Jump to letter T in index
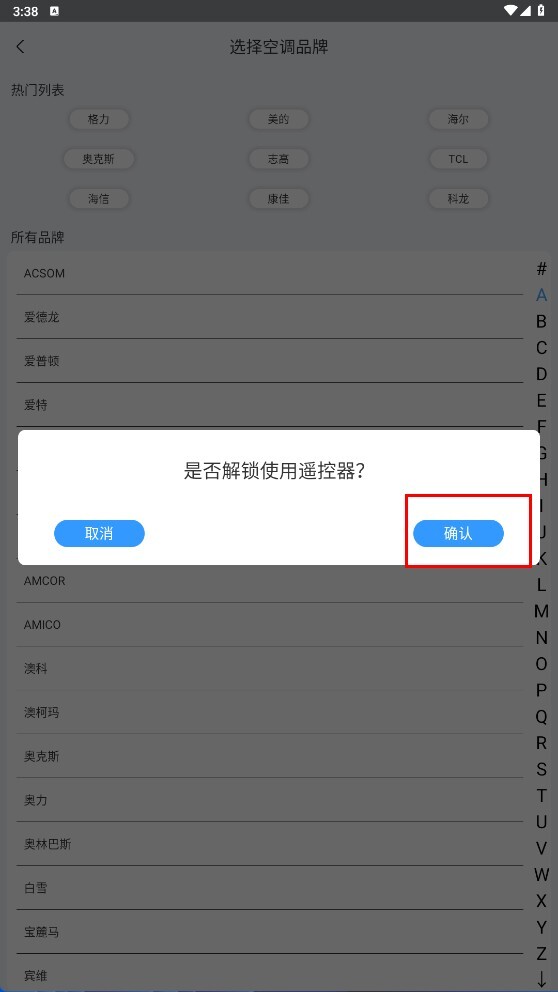This screenshot has height=992, width=558. point(541,795)
